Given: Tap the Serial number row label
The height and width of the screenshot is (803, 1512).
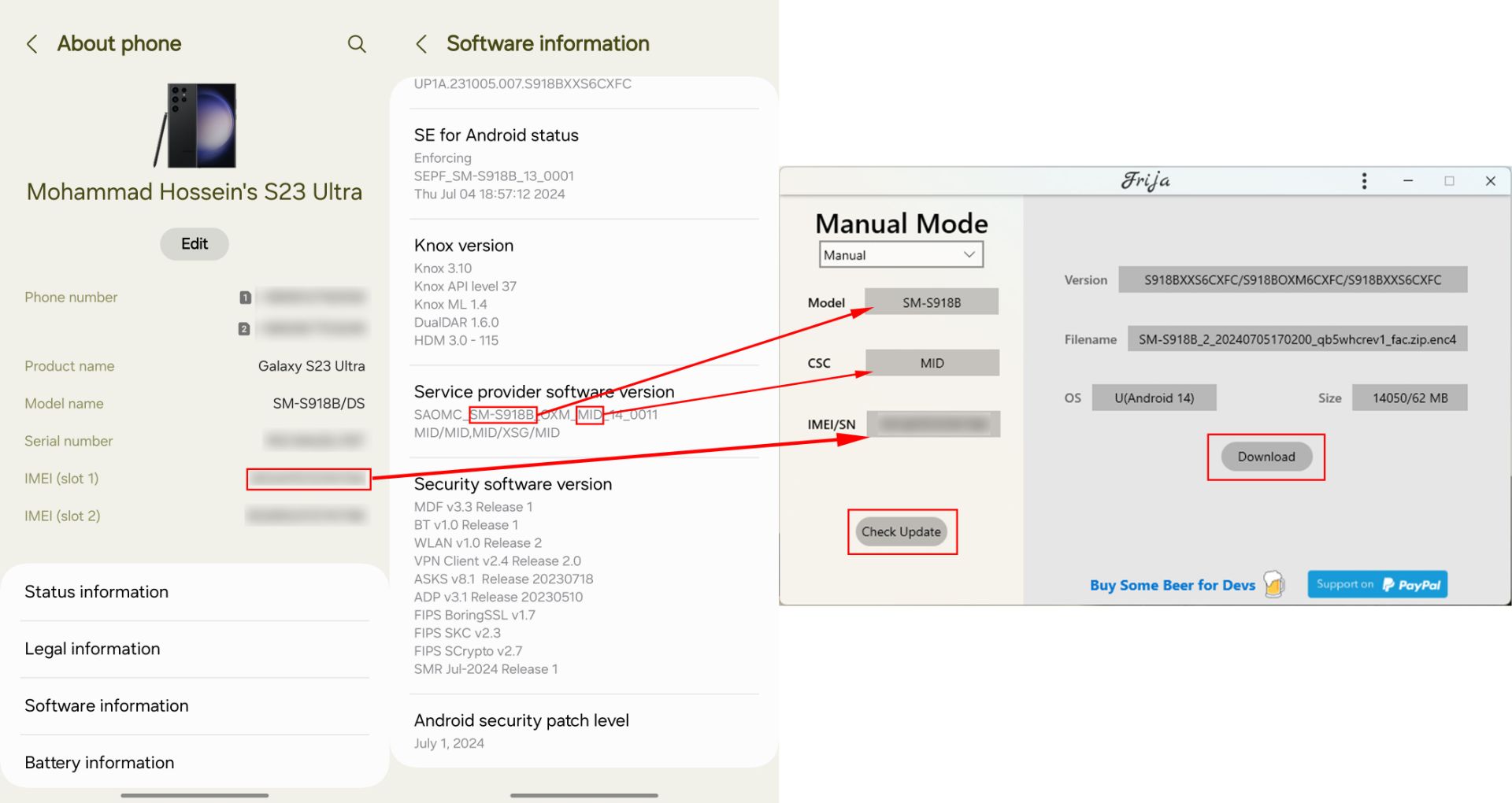Looking at the screenshot, I should click(69, 441).
